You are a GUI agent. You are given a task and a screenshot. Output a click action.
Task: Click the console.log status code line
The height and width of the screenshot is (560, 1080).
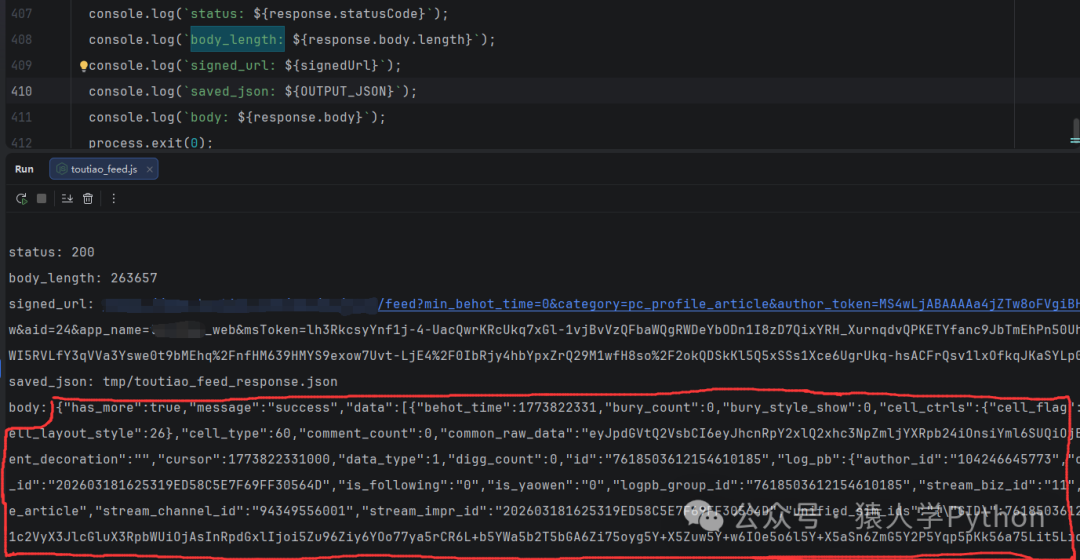[x=268, y=13]
